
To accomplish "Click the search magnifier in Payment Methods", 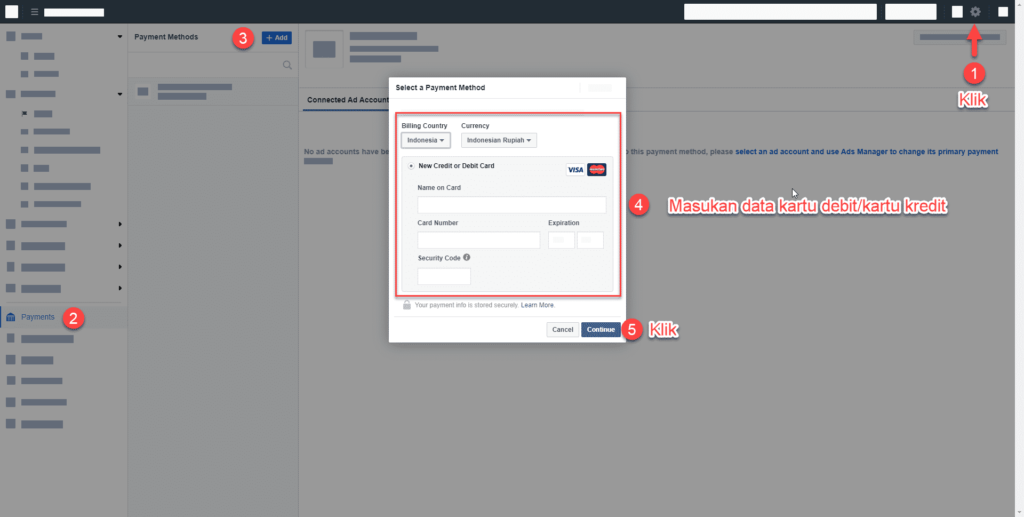I will (287, 65).
